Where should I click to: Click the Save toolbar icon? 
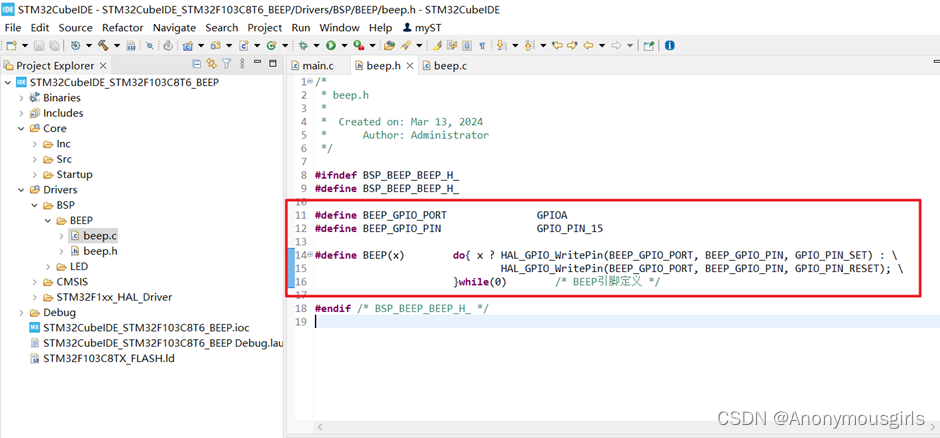(39, 46)
